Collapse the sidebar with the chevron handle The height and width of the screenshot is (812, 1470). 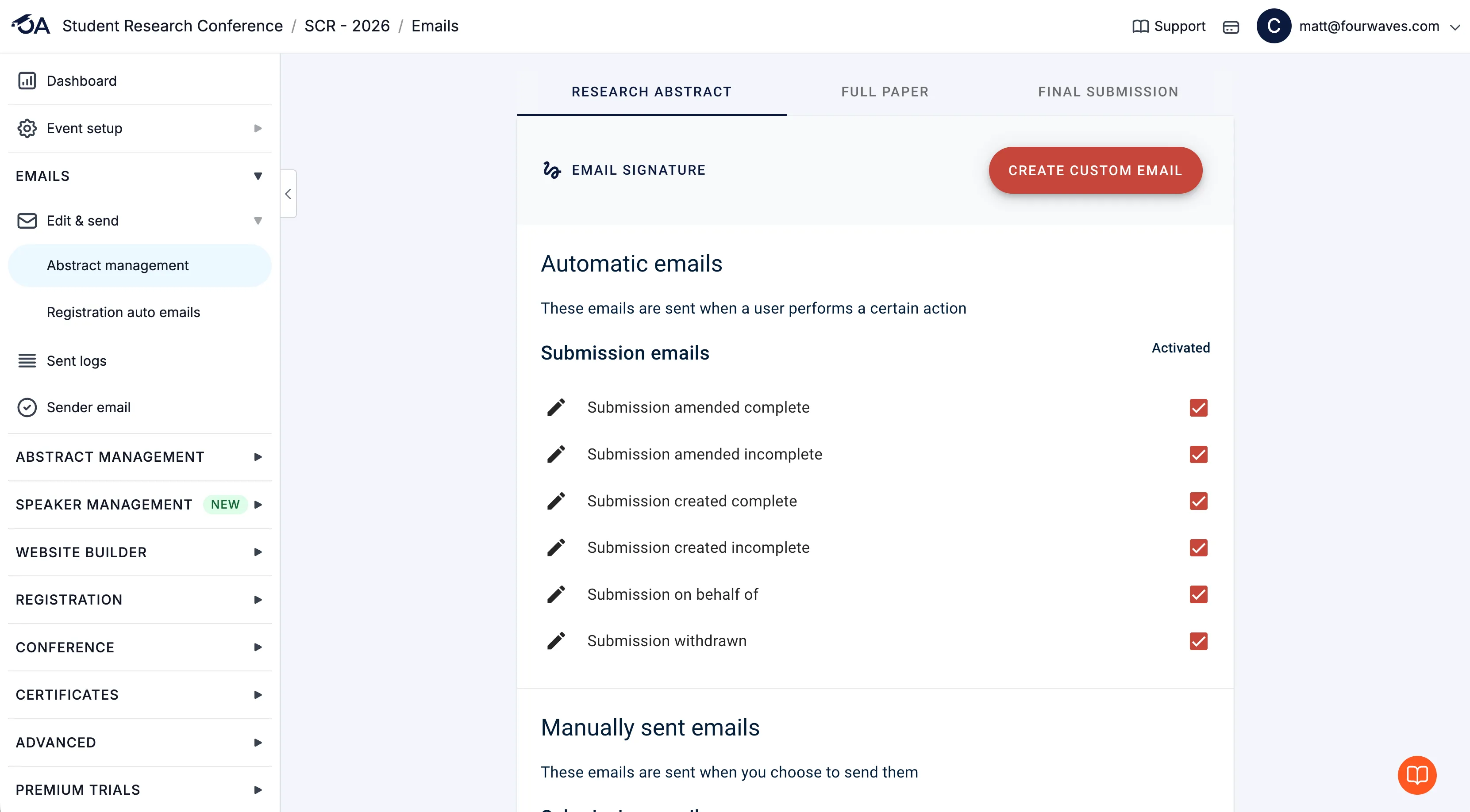288,194
